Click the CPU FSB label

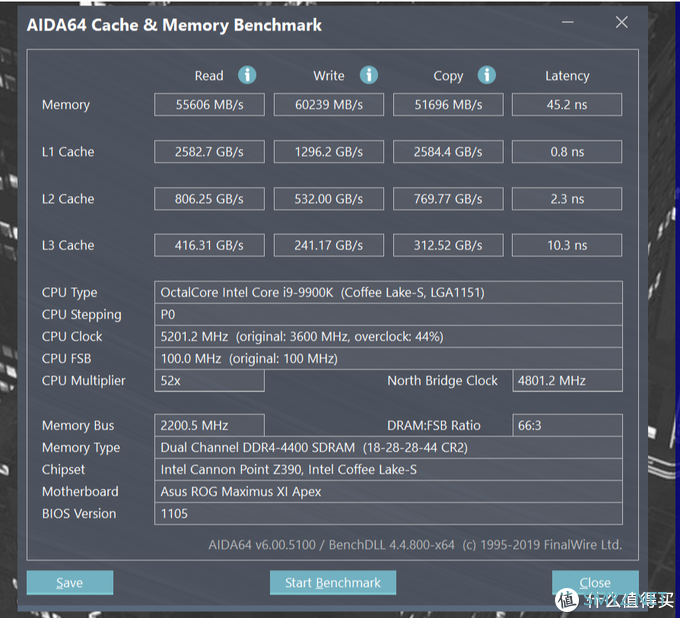coord(66,359)
